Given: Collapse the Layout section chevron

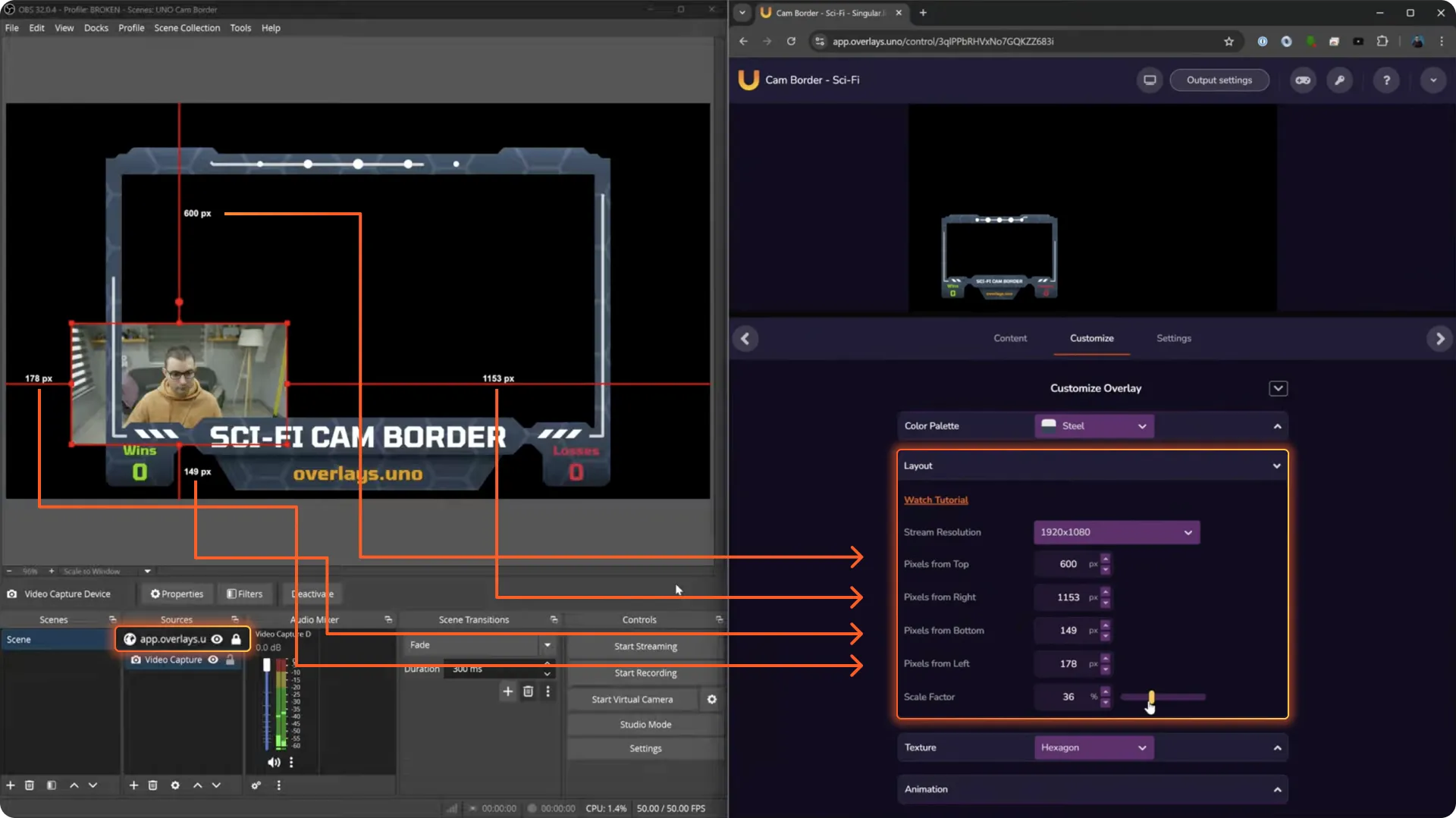Looking at the screenshot, I should pos(1276,466).
